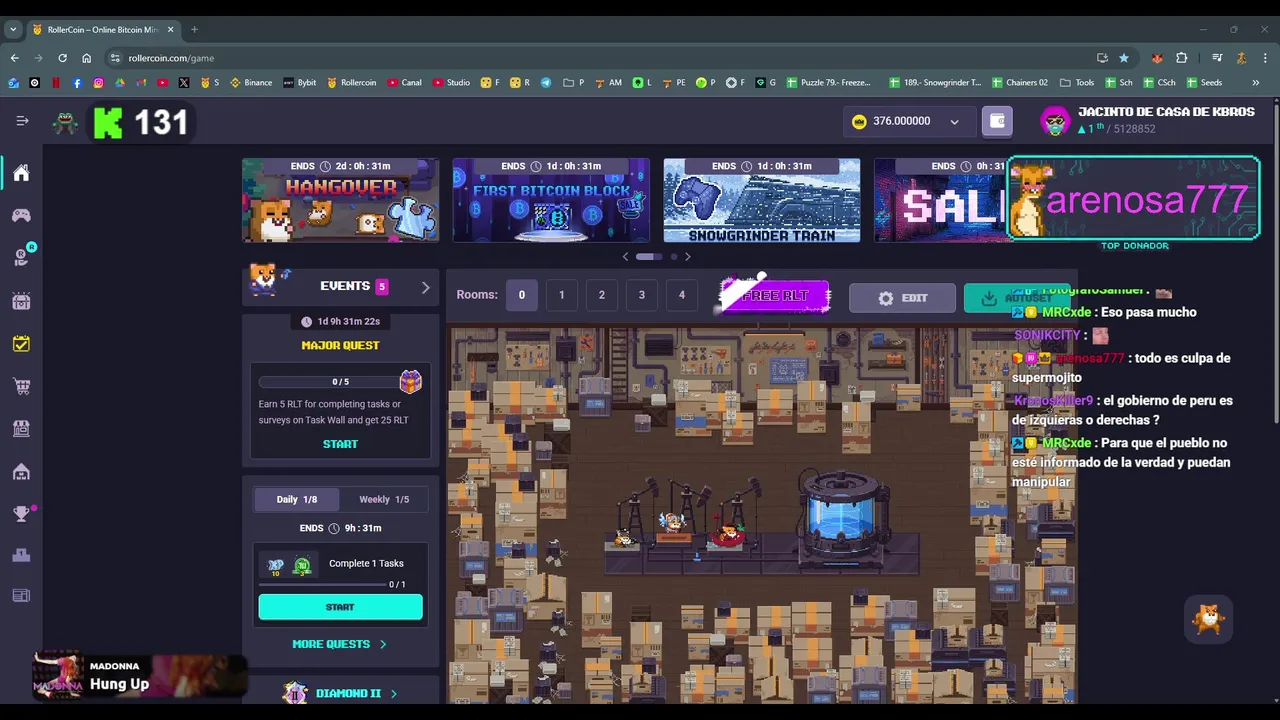
Task: Open the podium leaderboard sidebar icon
Action: point(21,555)
